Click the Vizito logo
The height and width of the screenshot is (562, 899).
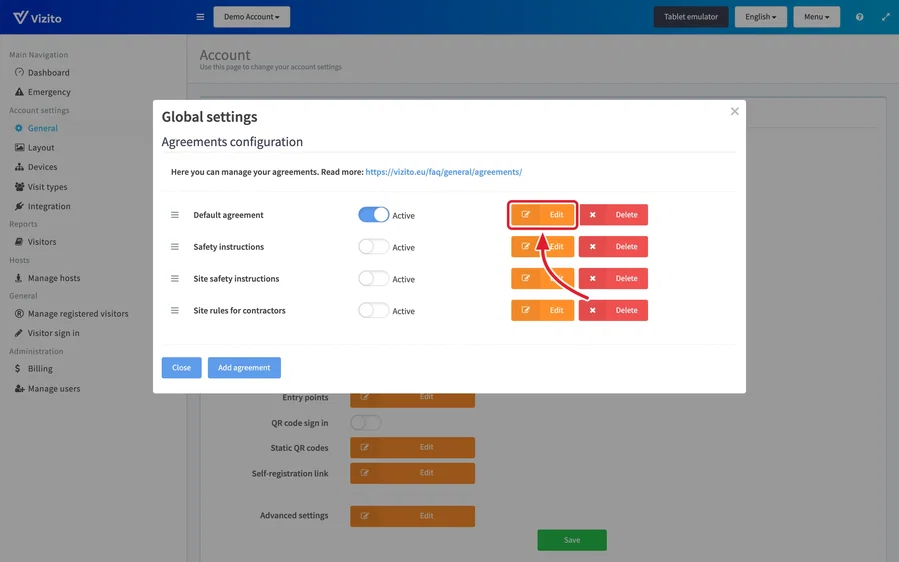(x=37, y=17)
